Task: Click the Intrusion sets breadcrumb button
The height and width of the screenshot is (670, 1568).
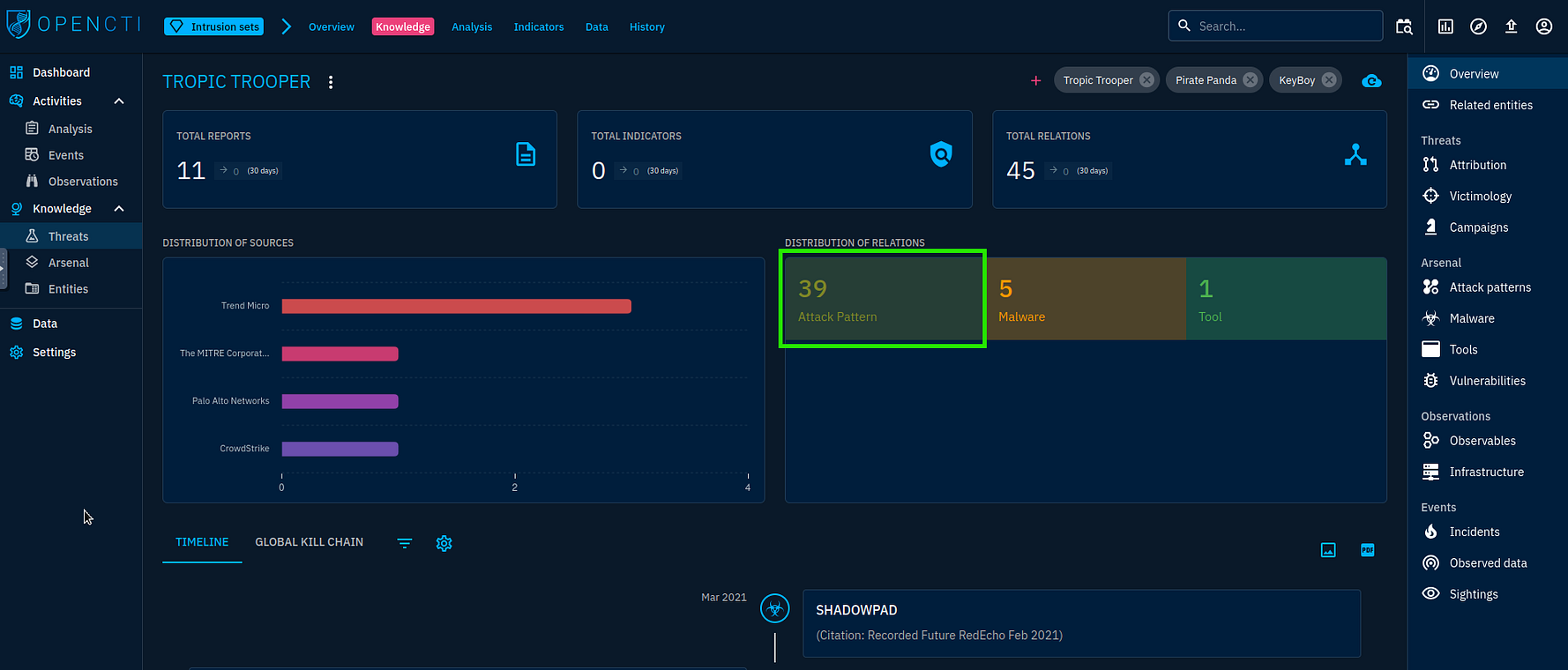Action: pos(213,26)
